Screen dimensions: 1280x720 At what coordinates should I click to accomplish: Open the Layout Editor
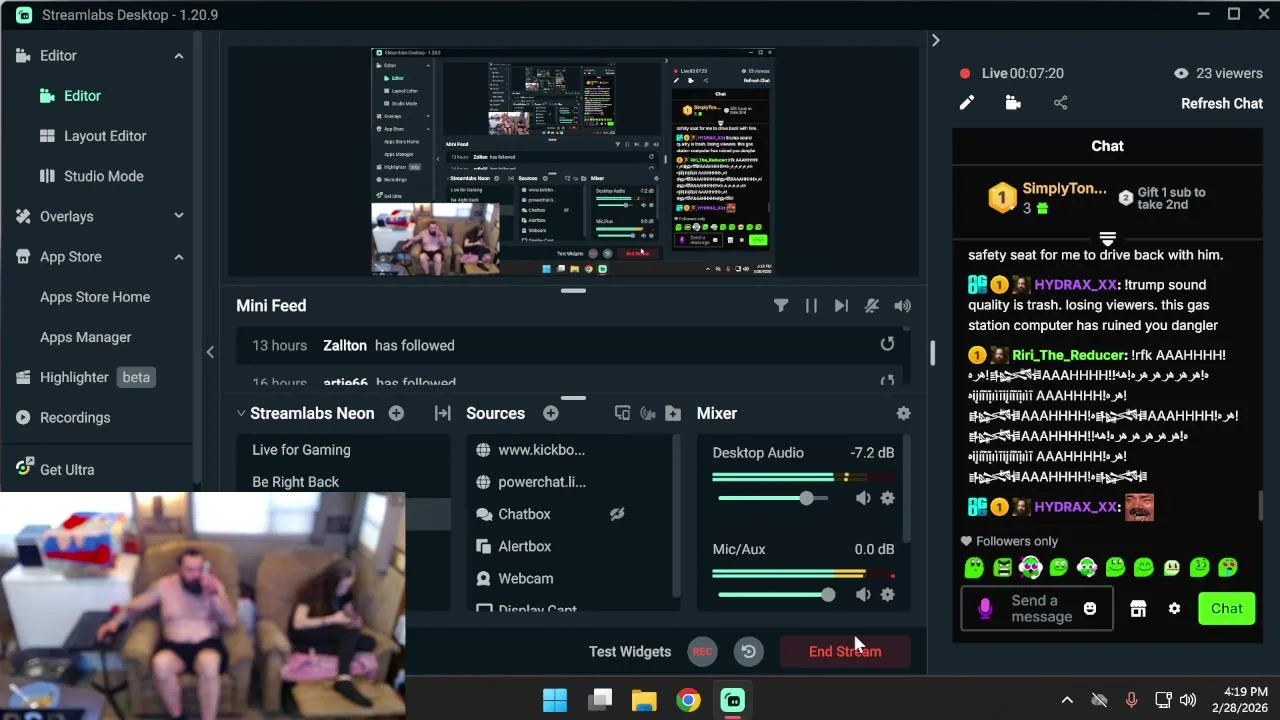pos(104,136)
